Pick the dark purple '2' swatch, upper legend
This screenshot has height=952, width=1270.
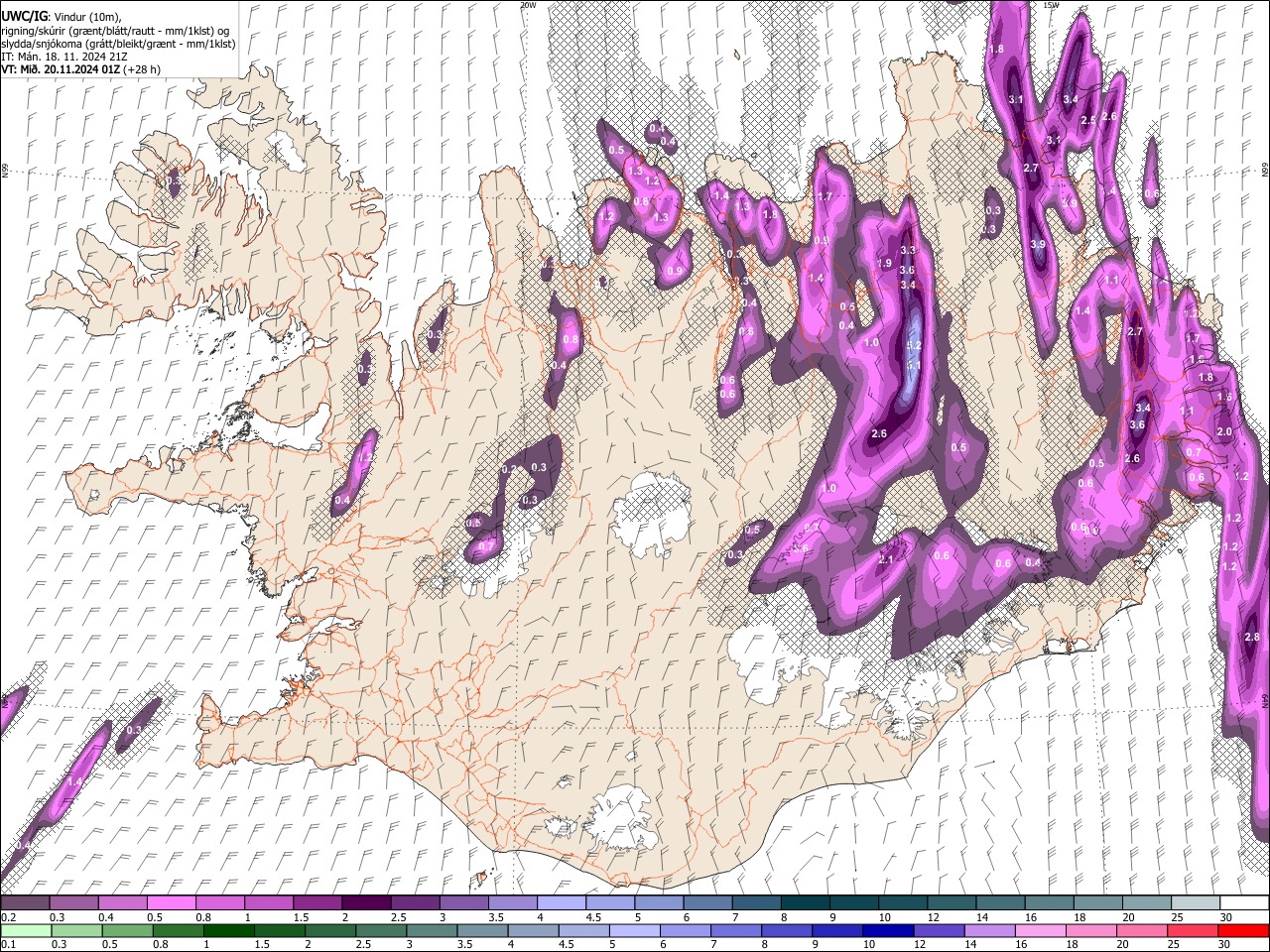365,903
